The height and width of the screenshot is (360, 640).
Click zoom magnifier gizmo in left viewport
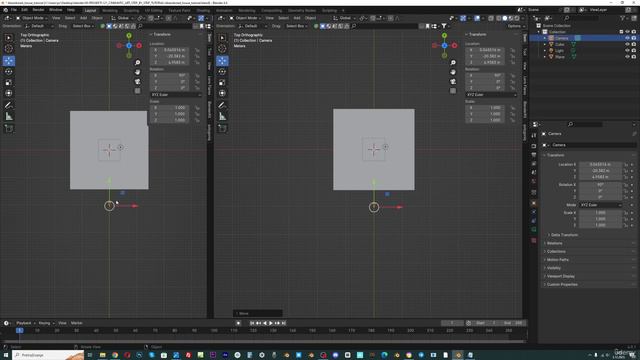tap(138, 62)
